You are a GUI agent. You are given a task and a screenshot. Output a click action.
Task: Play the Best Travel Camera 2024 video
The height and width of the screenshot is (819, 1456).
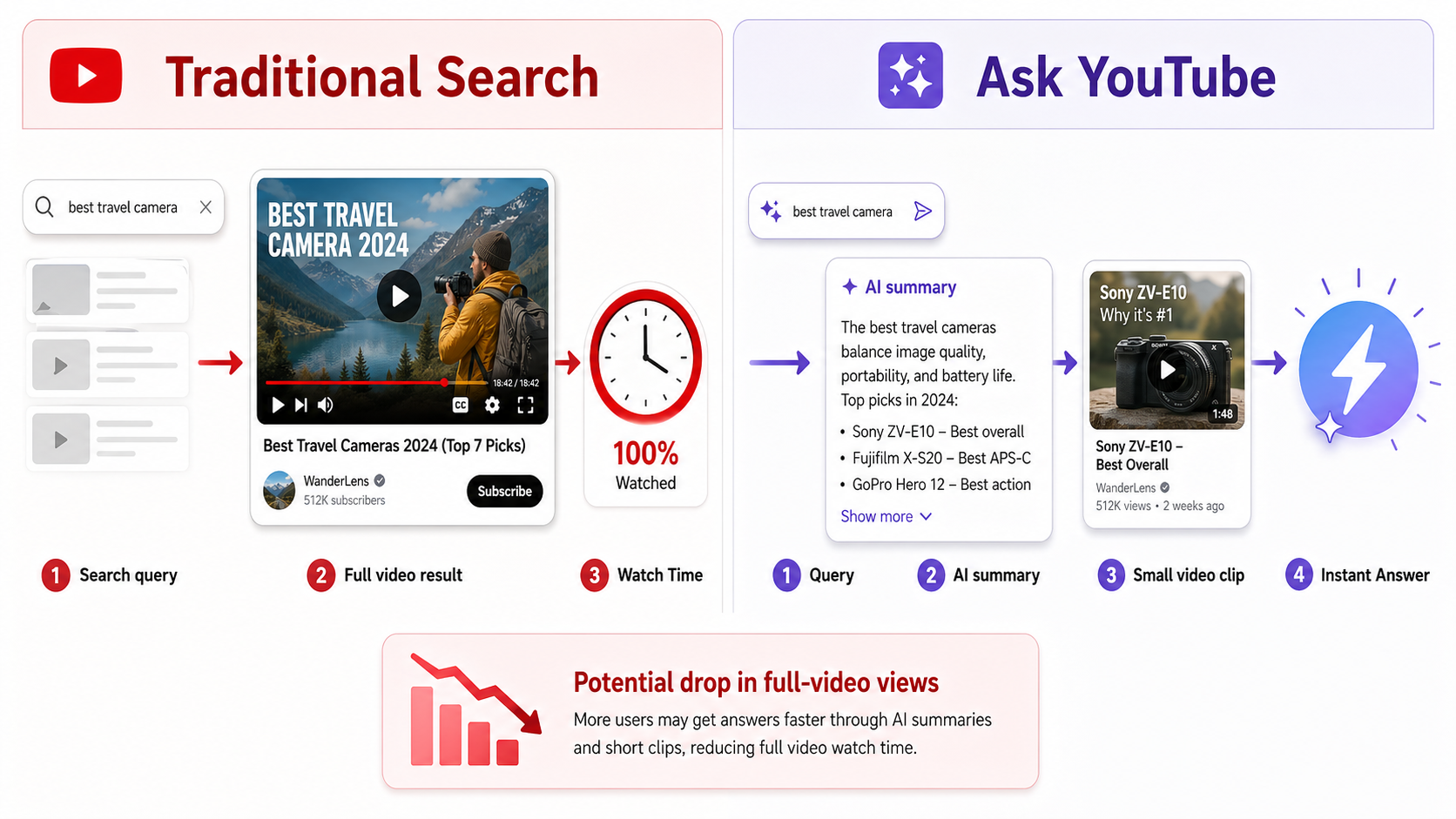pos(399,296)
